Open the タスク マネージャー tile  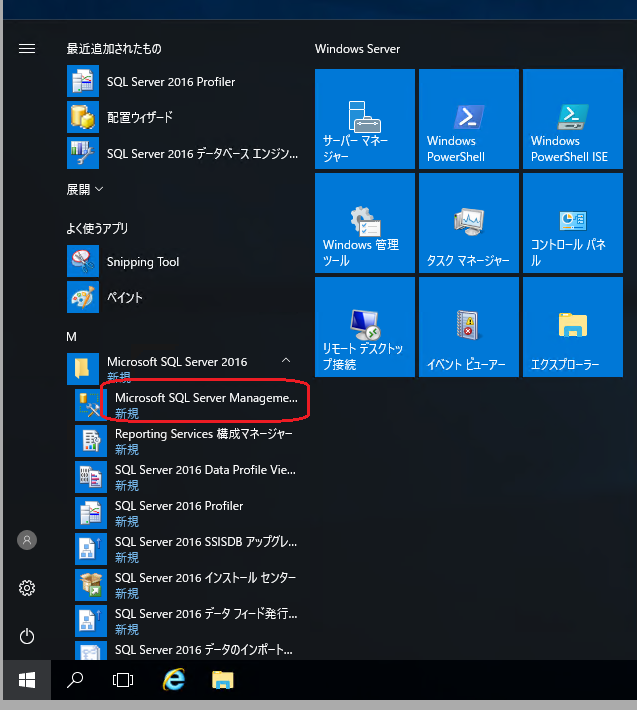point(469,223)
